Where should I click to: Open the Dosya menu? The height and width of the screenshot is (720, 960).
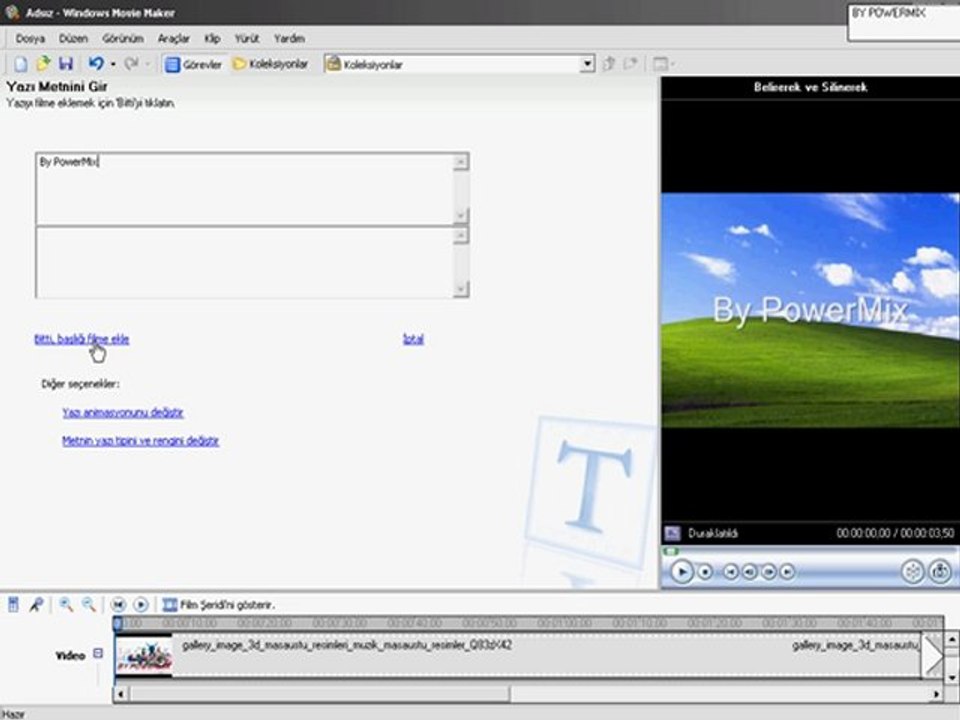(30, 38)
